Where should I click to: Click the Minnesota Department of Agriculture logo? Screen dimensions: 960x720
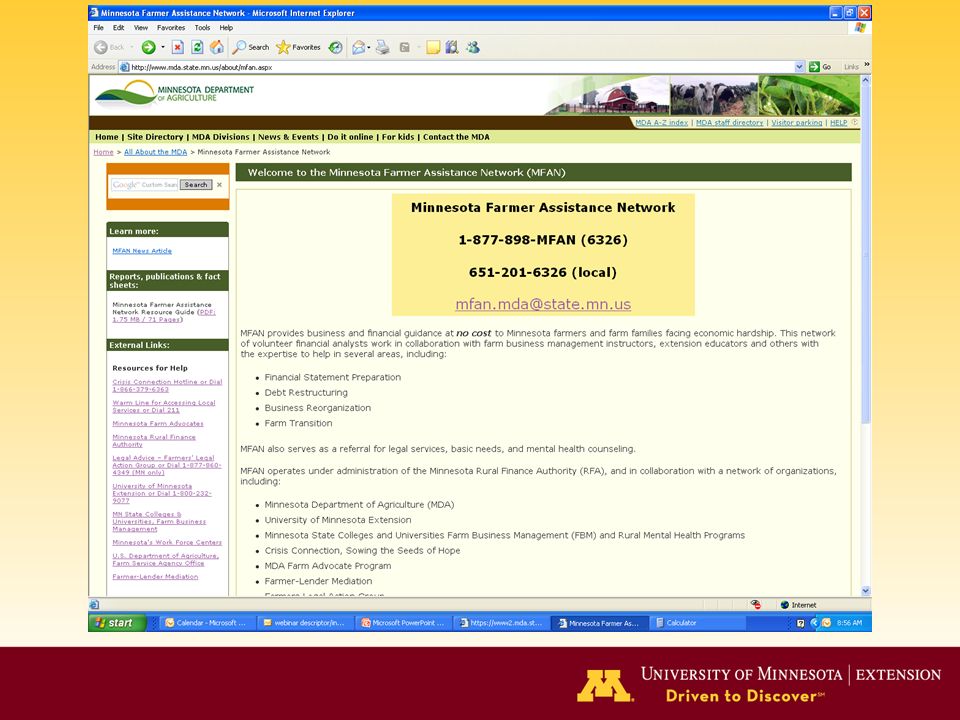pos(174,94)
